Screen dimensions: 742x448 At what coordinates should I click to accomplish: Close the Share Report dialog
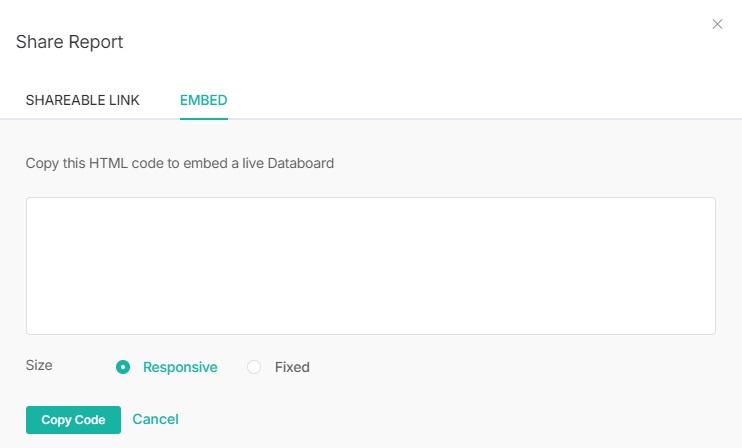pos(717,24)
